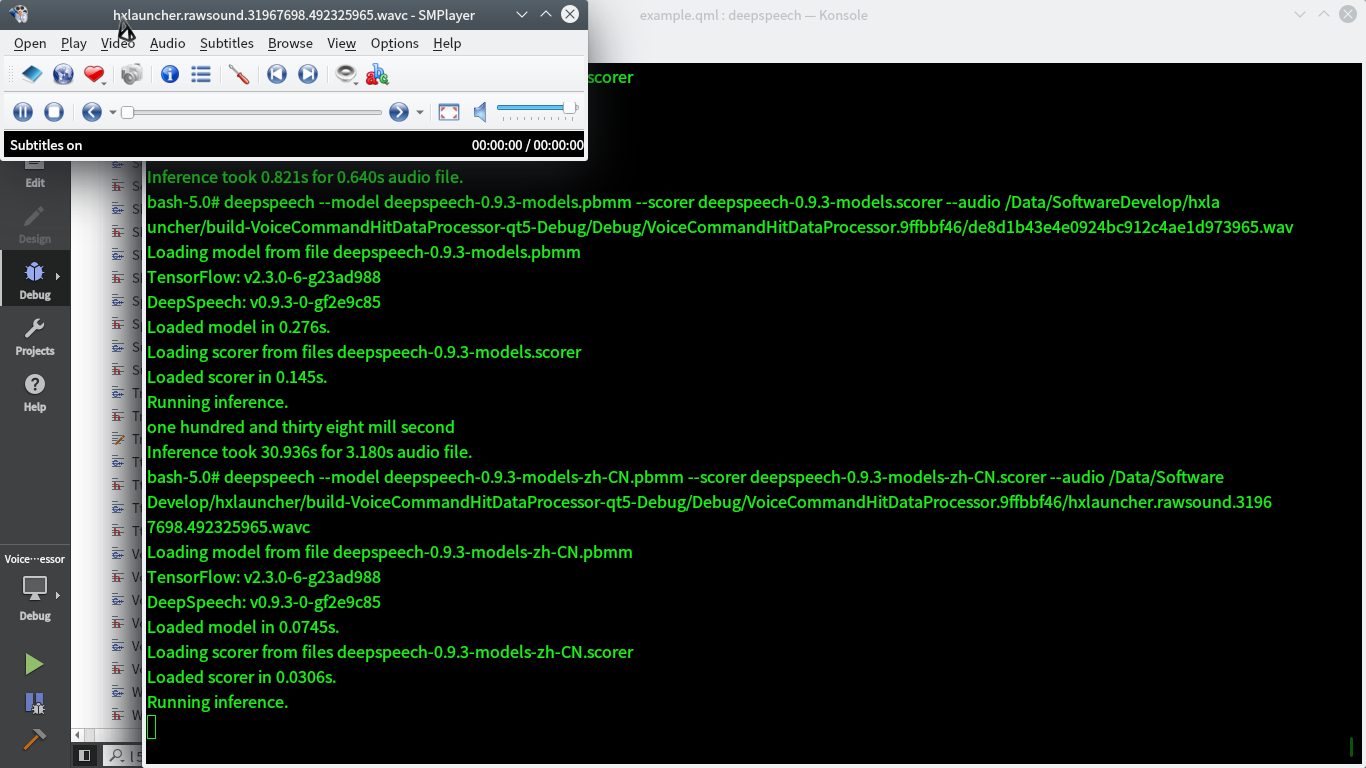Open the Subtitles menu in SMPlayer
The width and height of the screenshot is (1366, 768).
(227, 43)
